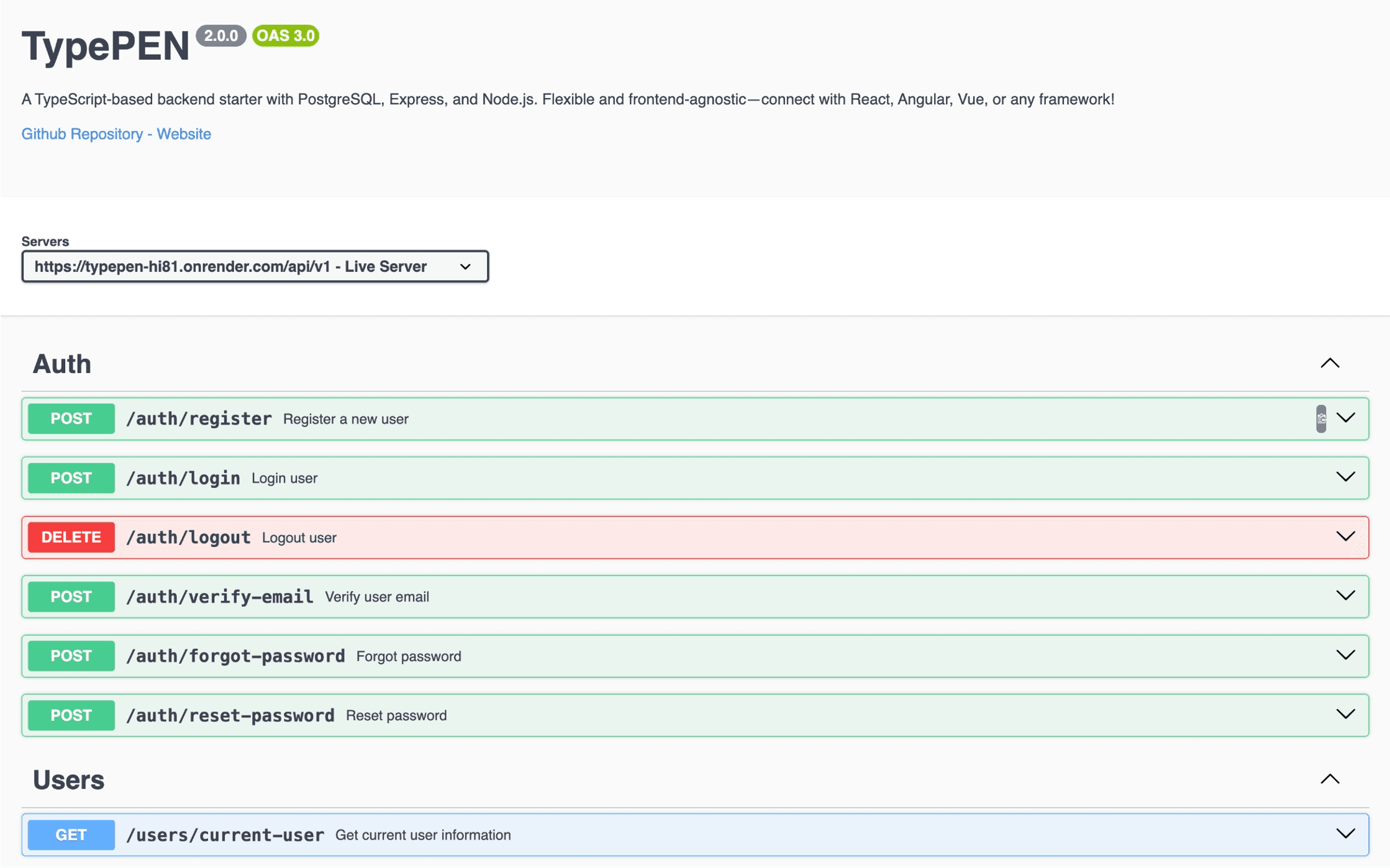Click the /auth/forgot-password path text
This screenshot has height=868, width=1390.
pyautogui.click(x=235, y=656)
